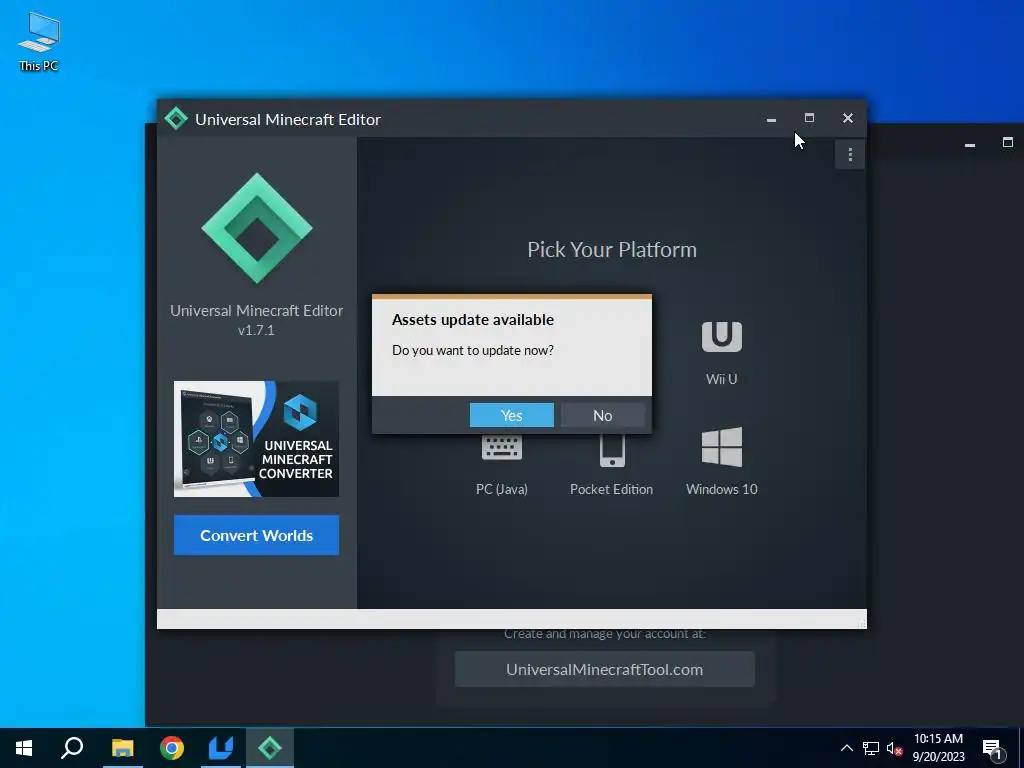The height and width of the screenshot is (768, 1024).
Task: Click the Wii U label
Action: (722, 379)
